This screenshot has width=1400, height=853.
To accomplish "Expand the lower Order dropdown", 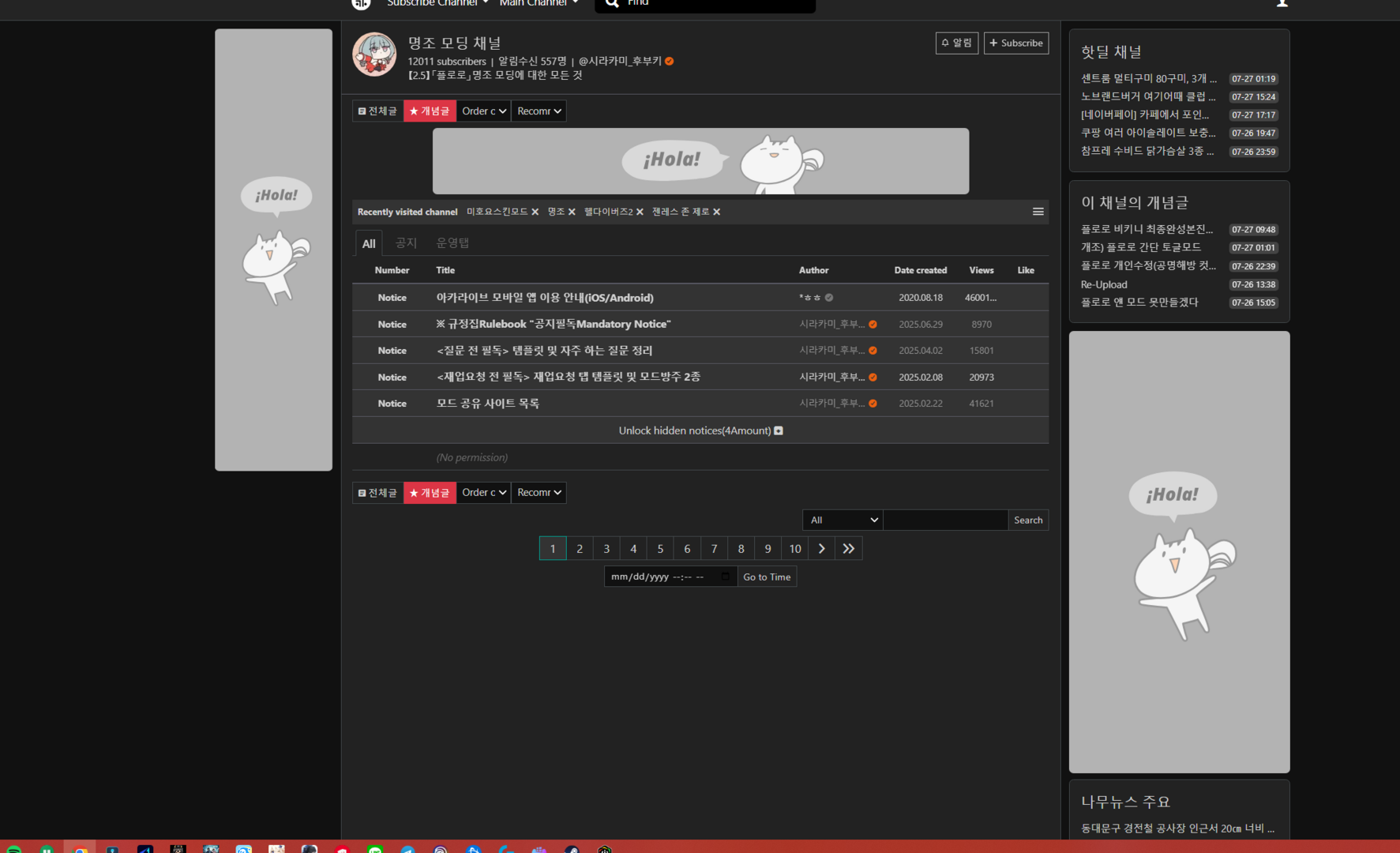I will (x=484, y=493).
